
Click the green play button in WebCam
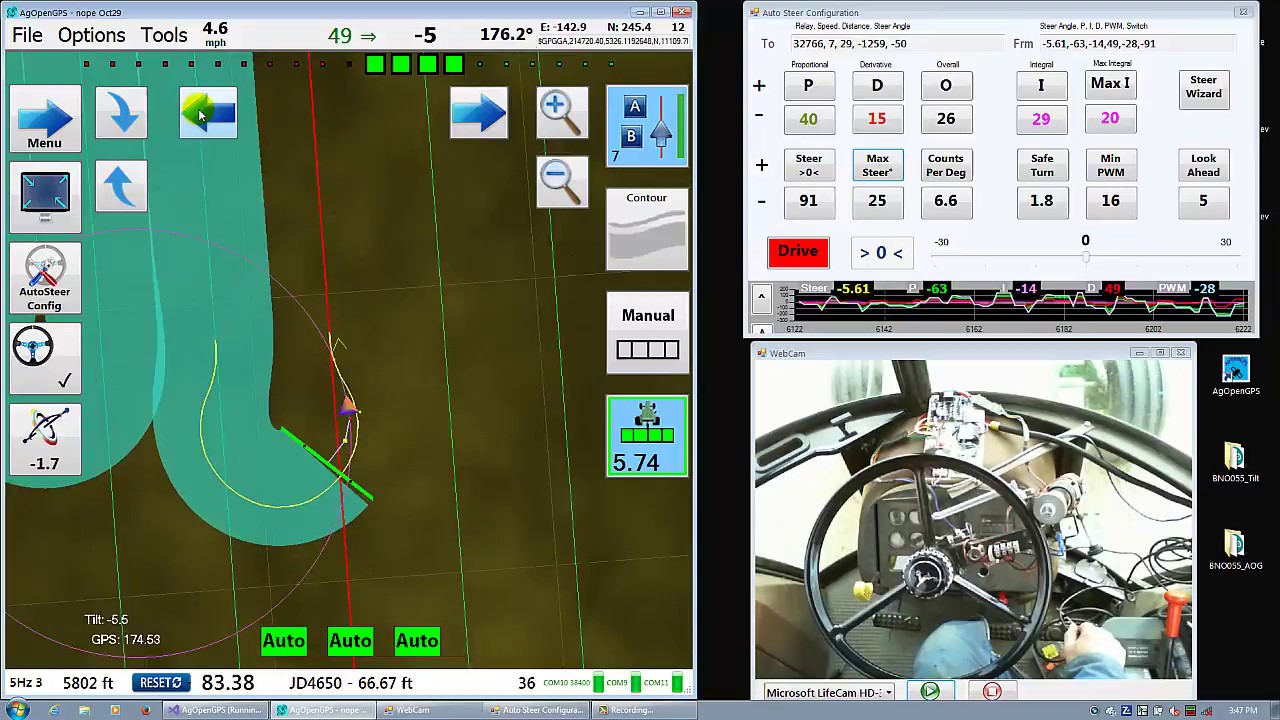pyautogui.click(x=930, y=691)
